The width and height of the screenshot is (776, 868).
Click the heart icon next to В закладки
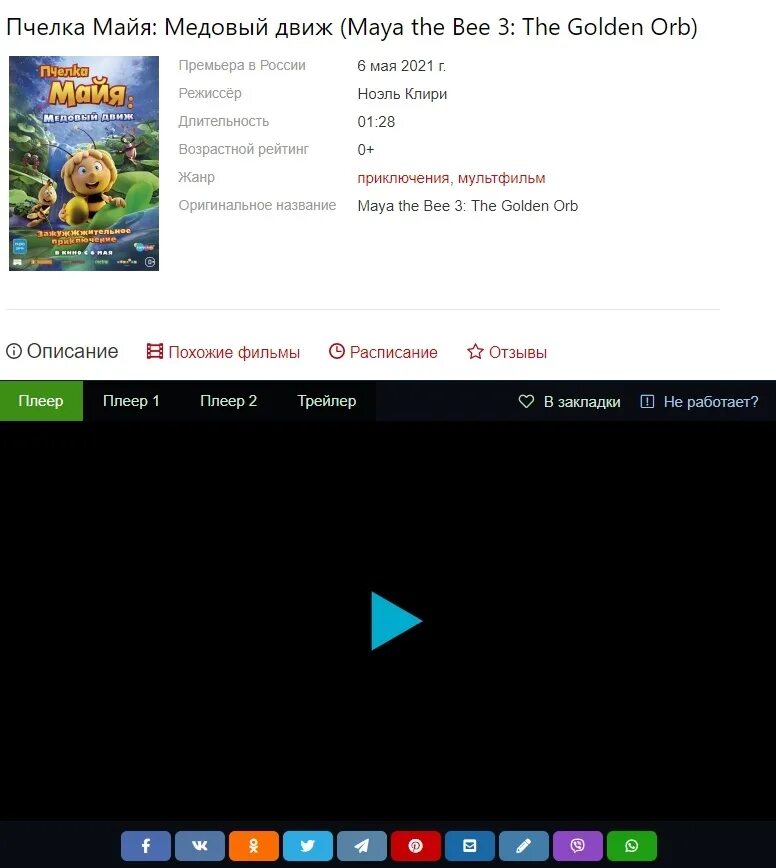click(526, 401)
